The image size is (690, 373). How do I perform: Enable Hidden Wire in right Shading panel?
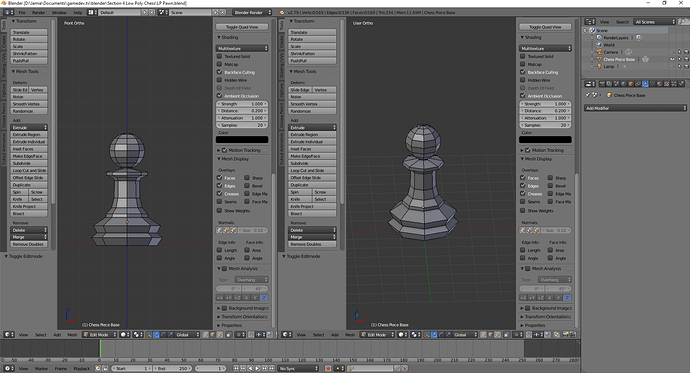click(523, 80)
